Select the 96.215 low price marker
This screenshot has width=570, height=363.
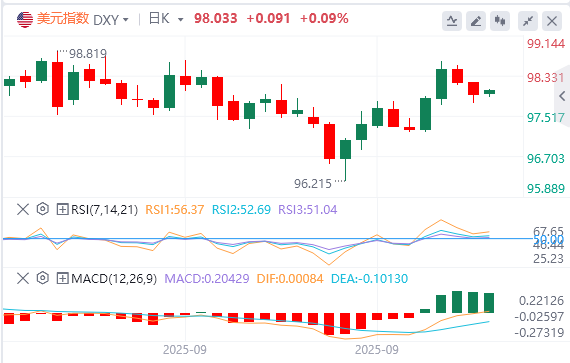click(x=313, y=183)
